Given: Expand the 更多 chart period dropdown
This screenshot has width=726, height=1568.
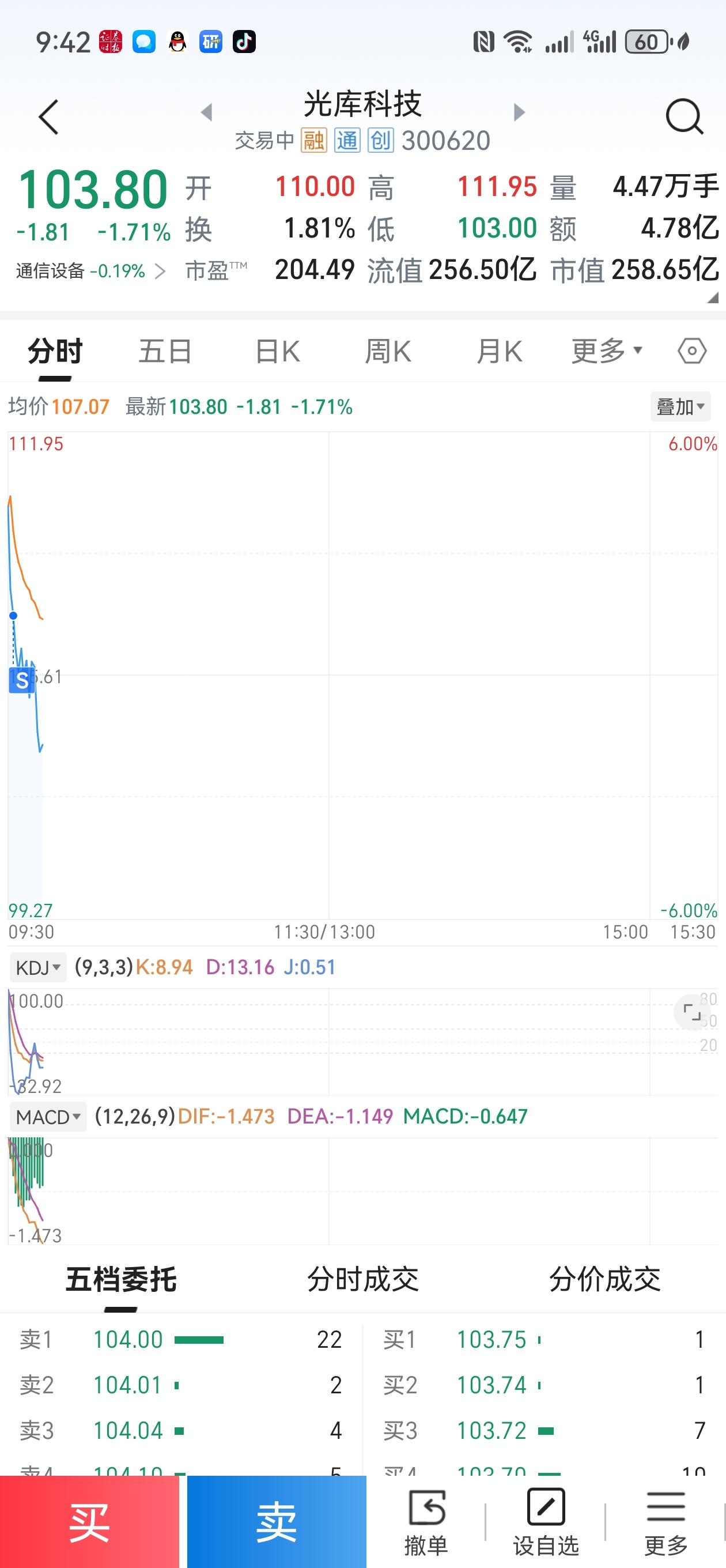Looking at the screenshot, I should coord(606,351).
